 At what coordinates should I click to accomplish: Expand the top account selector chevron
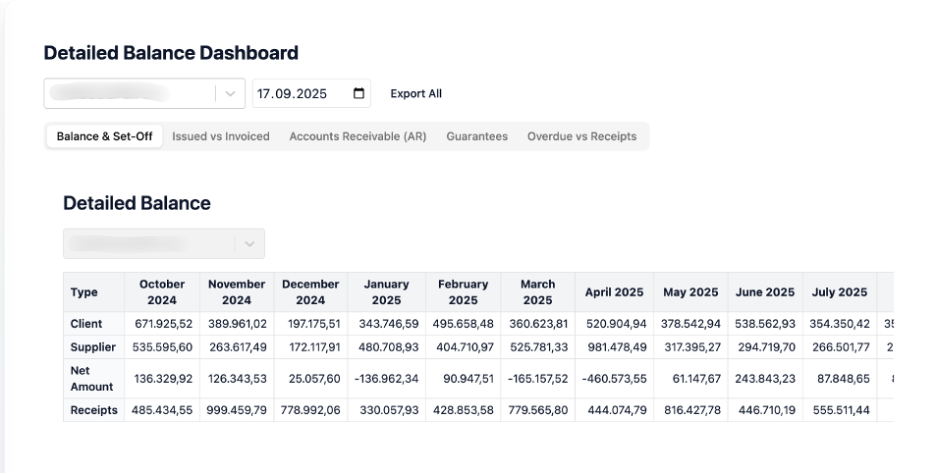pyautogui.click(x=230, y=94)
